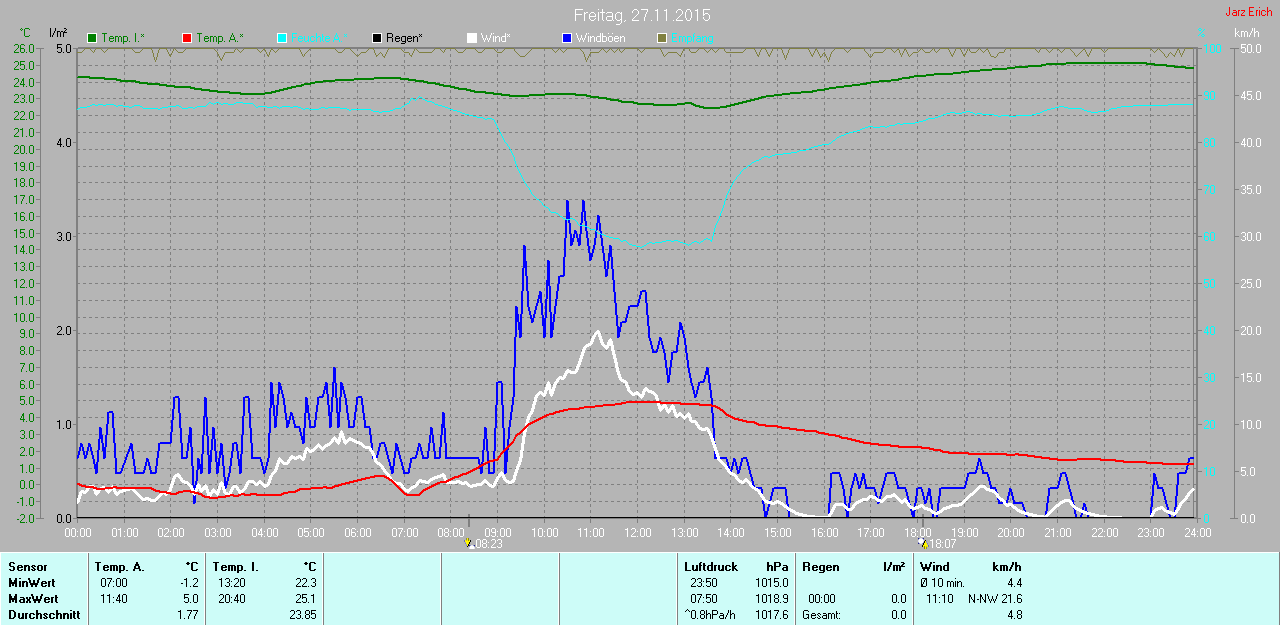Click the cyan humidity legend swatch

click(x=282, y=38)
